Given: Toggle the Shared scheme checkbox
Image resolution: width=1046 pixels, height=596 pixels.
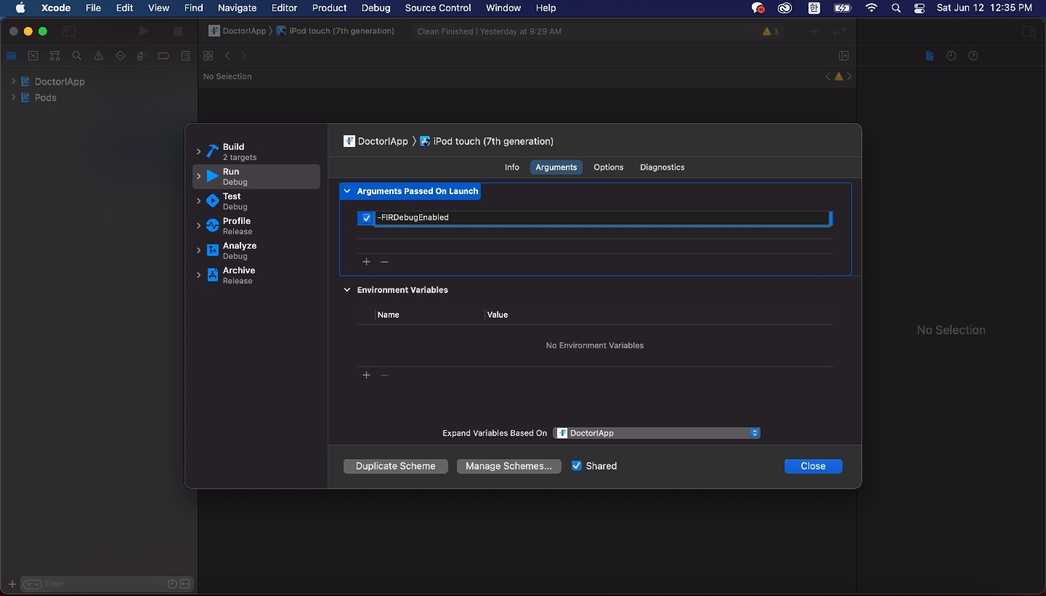Looking at the screenshot, I should pyautogui.click(x=576, y=466).
